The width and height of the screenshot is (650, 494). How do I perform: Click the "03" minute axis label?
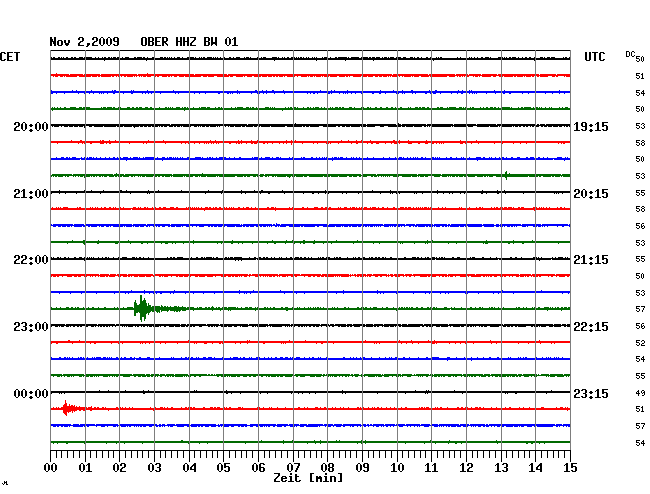[x=154, y=468]
